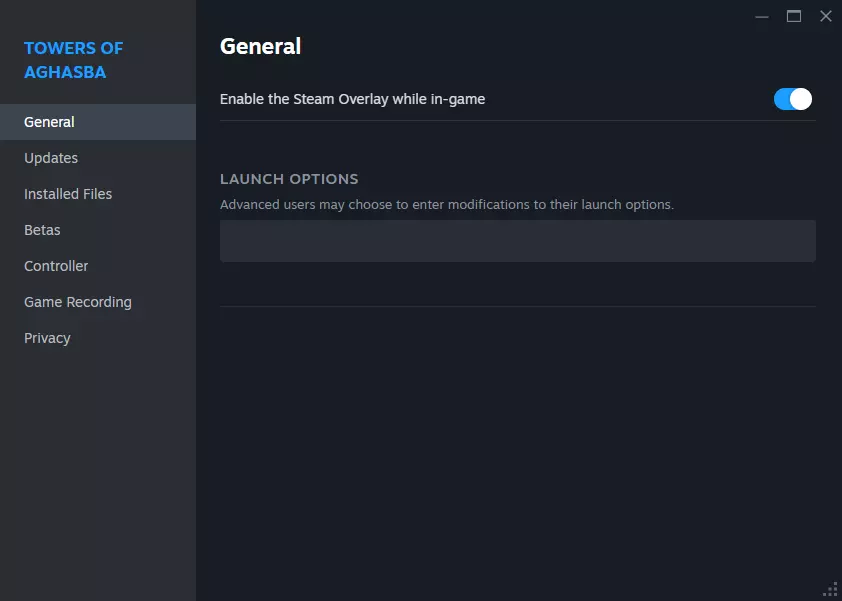Image resolution: width=842 pixels, height=601 pixels.
Task: Switch to the Updates section
Action: pos(51,158)
